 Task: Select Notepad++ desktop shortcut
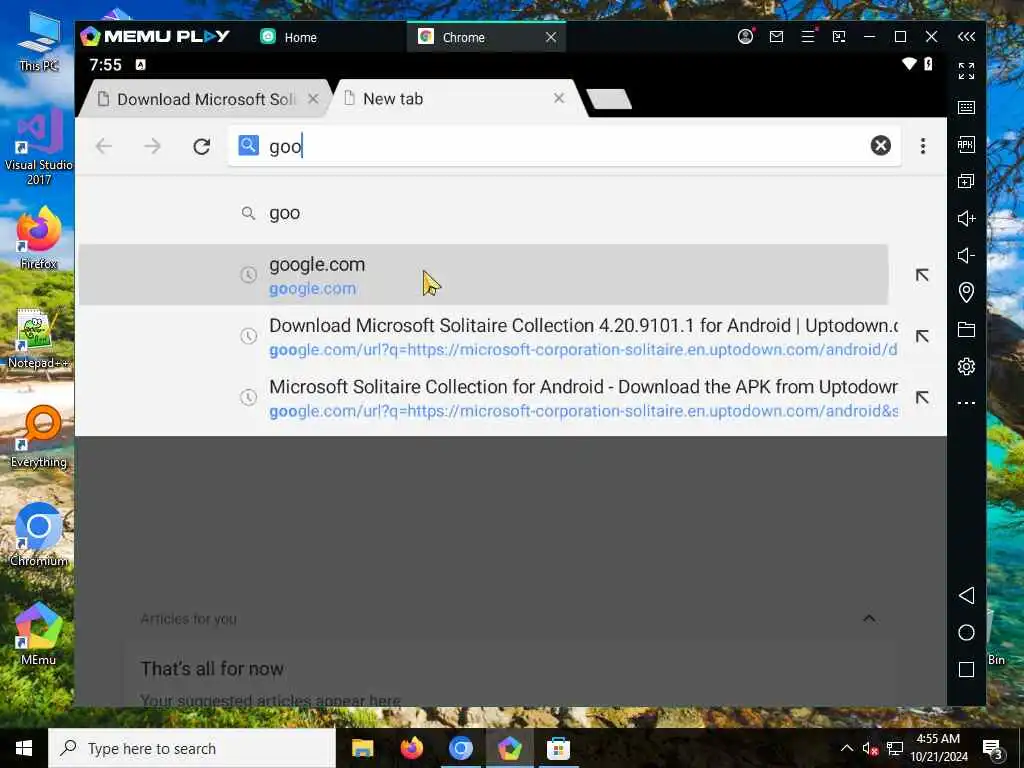pos(38,340)
